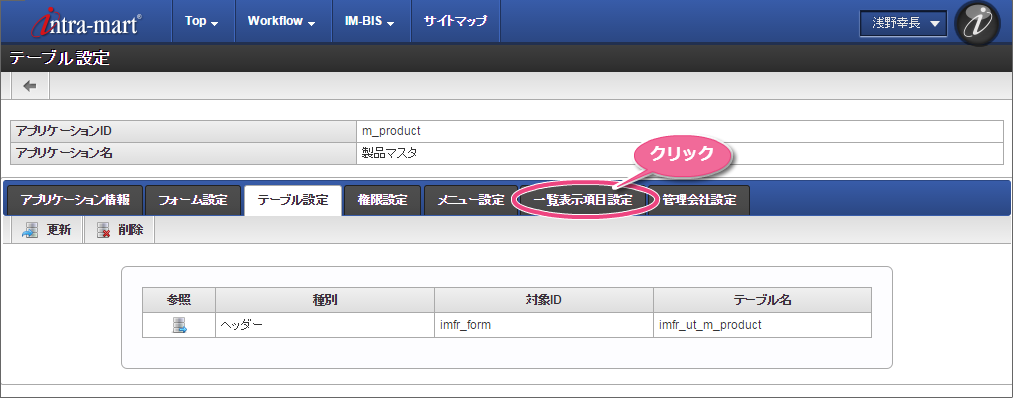Click the アプリケーションID label
This screenshot has width=1013, height=398.
tap(64, 131)
